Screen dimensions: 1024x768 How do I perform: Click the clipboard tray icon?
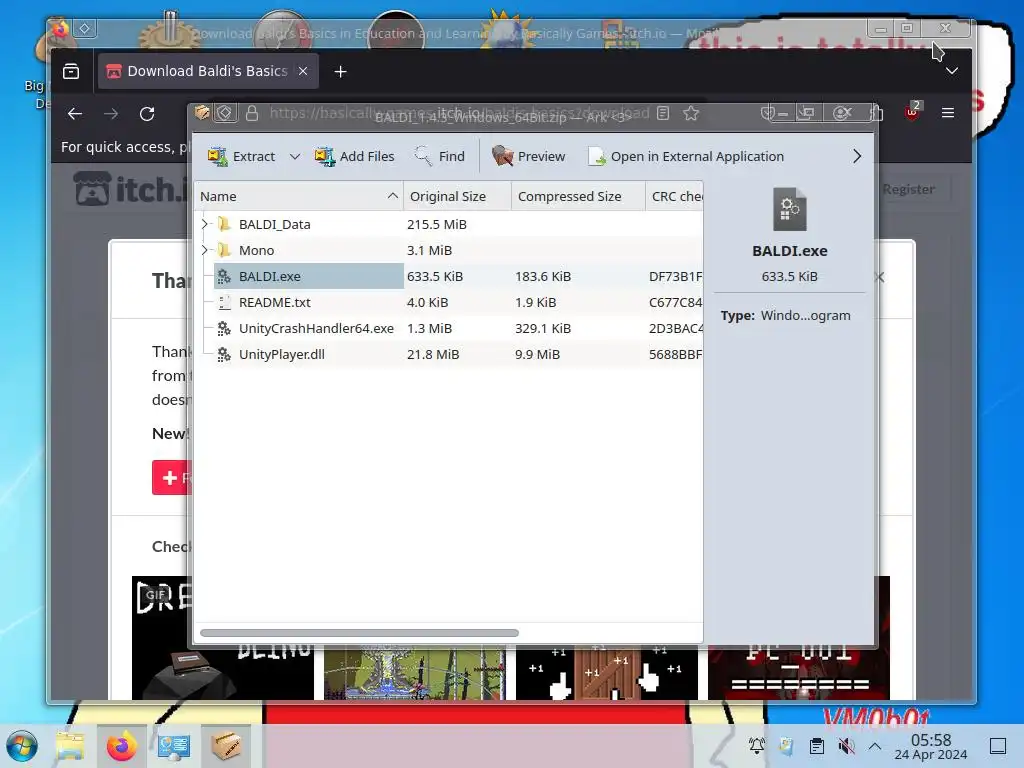(816, 745)
